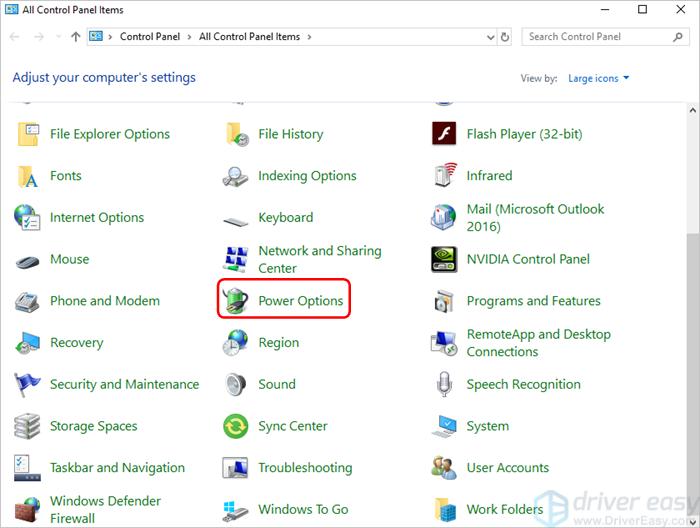Open the User Accounts icon
The image size is (700, 528).
point(444,467)
